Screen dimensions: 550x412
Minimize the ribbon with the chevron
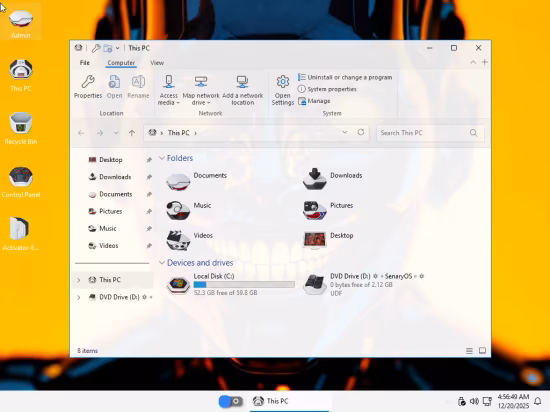click(473, 62)
